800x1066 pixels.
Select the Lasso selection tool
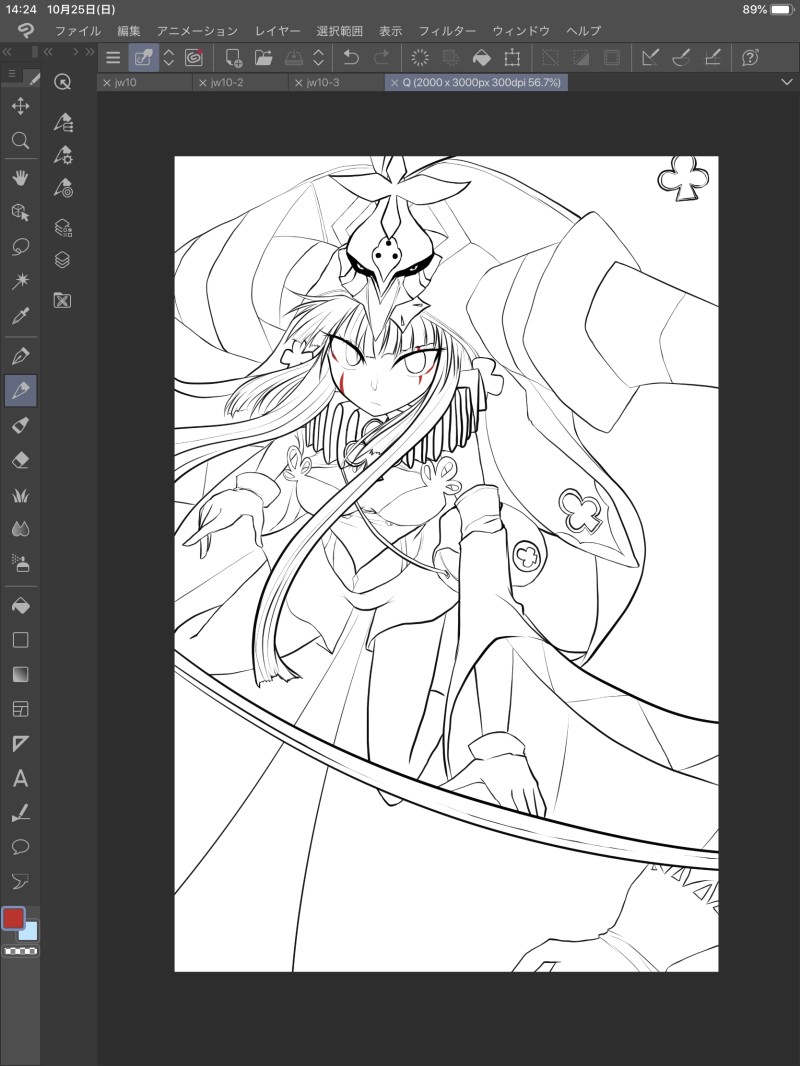20,247
